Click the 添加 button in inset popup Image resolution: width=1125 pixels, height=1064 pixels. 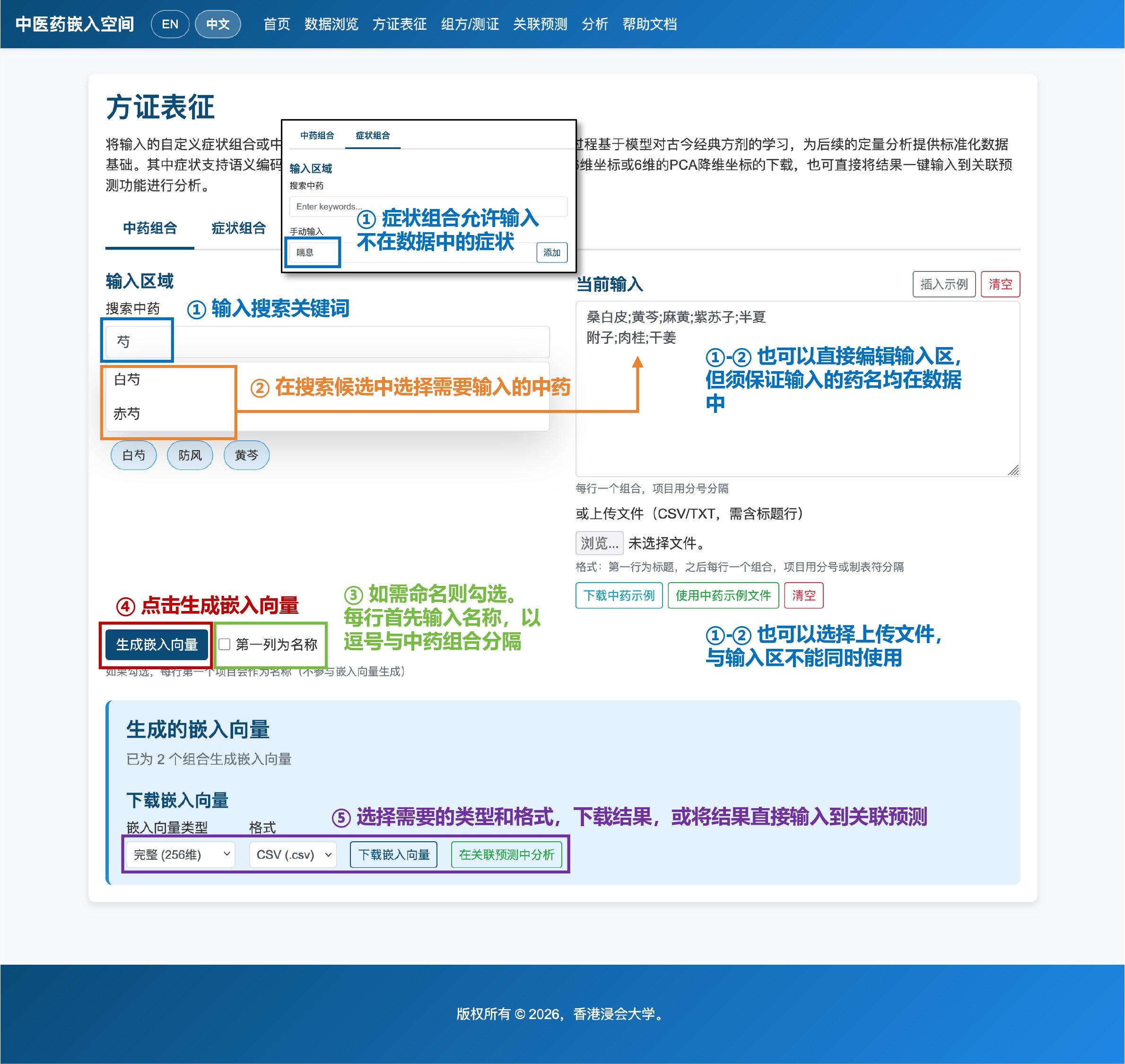[551, 253]
